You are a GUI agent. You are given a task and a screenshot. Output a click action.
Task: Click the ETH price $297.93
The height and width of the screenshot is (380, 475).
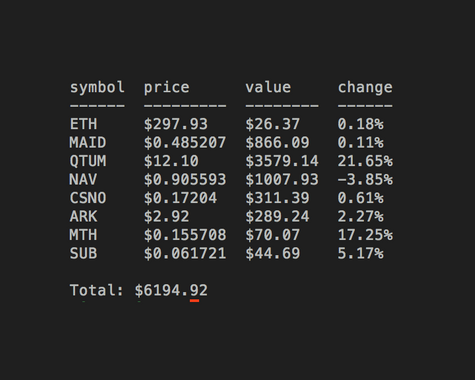click(x=176, y=124)
